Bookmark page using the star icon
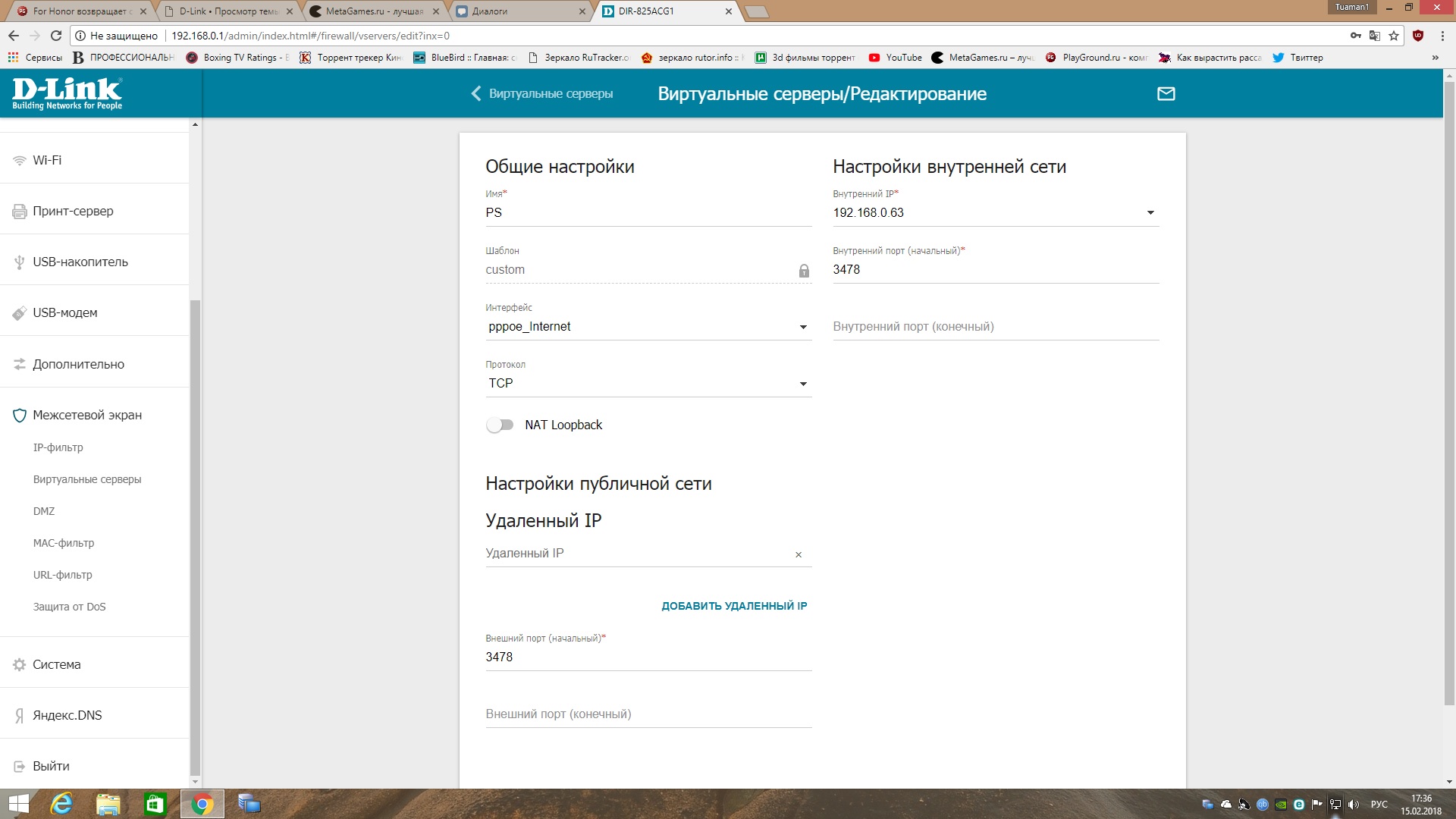 coord(1394,36)
